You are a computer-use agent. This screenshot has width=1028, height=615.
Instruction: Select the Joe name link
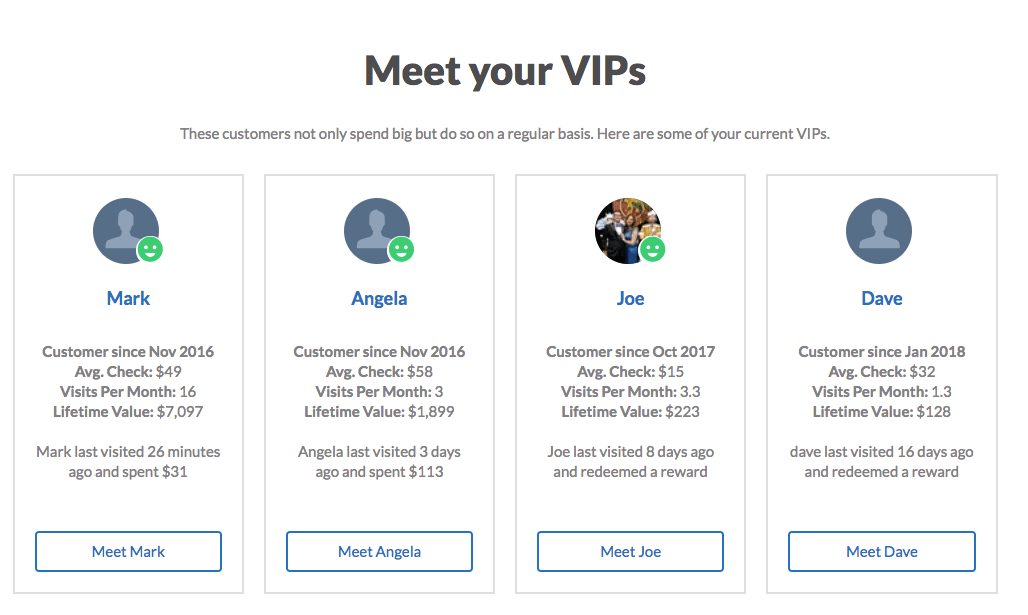(x=629, y=298)
